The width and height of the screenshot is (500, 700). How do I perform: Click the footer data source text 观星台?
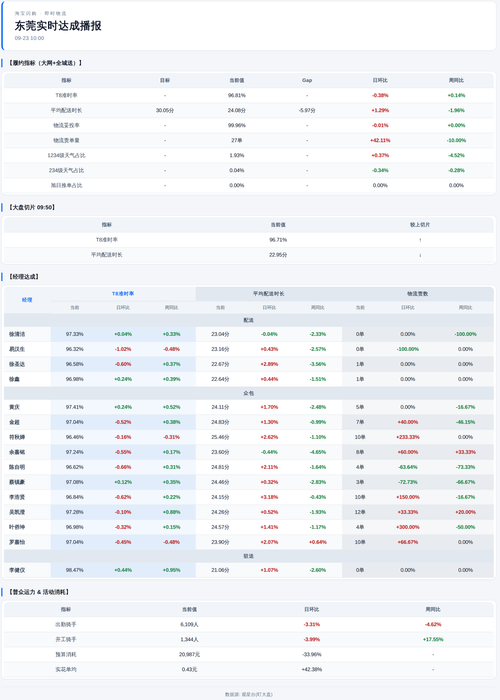coord(249,695)
